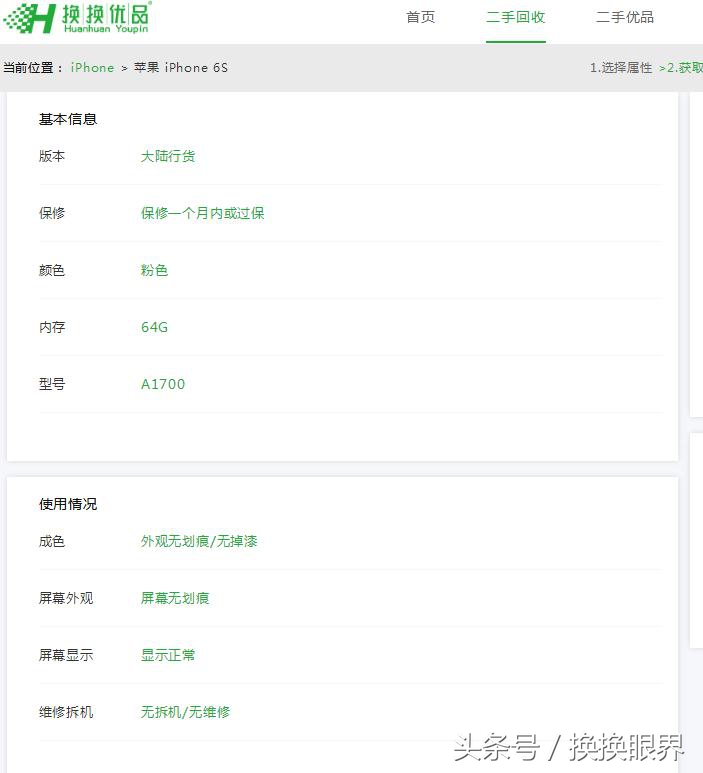Screen dimensions: 703x773
Task: Select step 1.选择属性
Action: click(x=621, y=68)
